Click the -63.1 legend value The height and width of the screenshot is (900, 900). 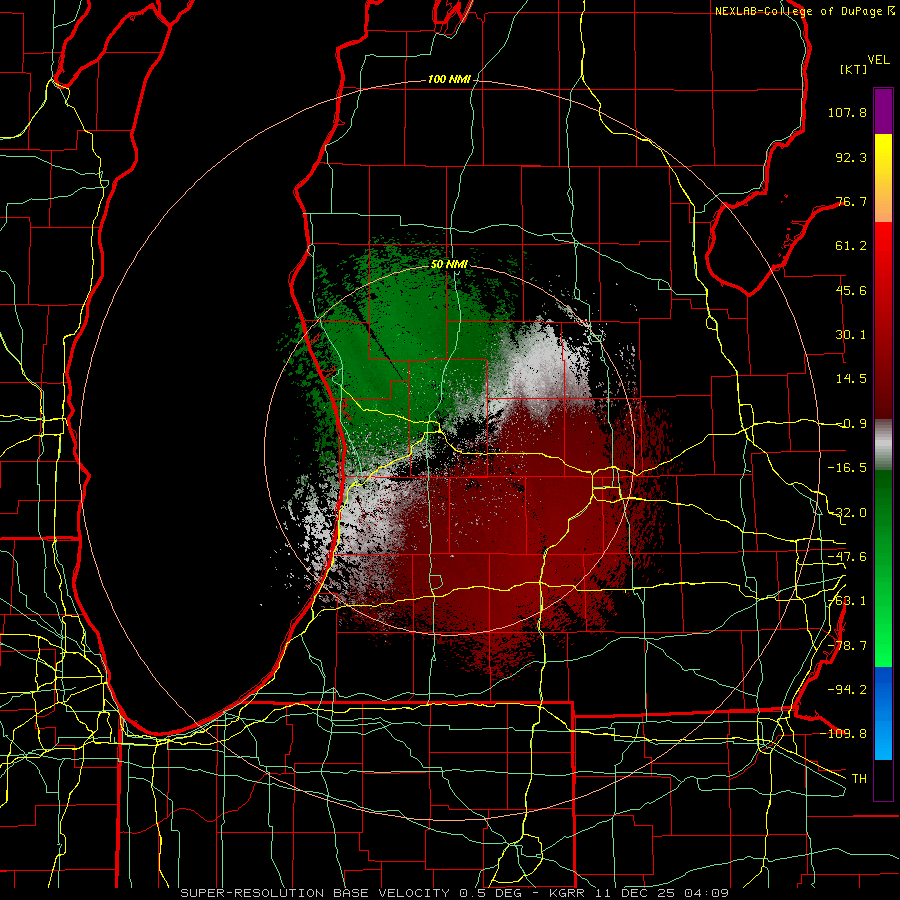(847, 601)
